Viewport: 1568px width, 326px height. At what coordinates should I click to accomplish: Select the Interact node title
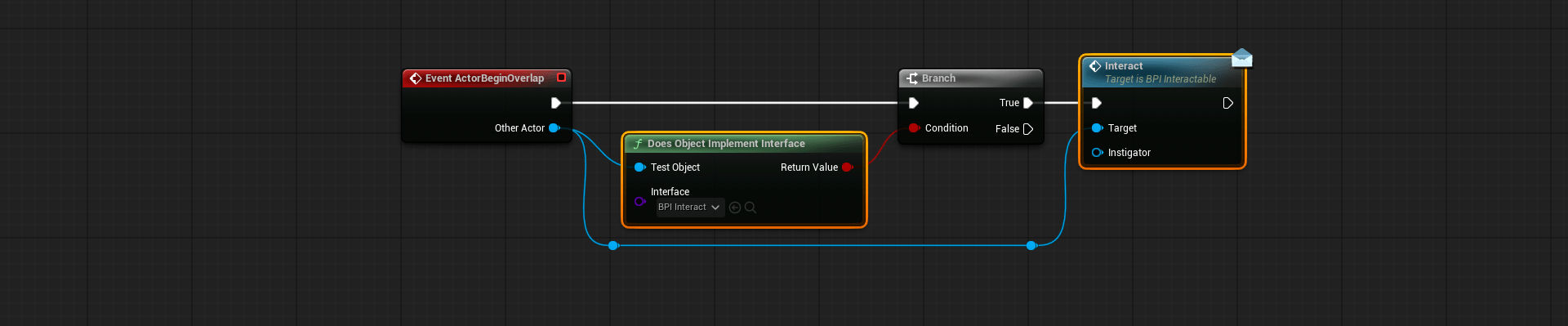click(x=1123, y=66)
